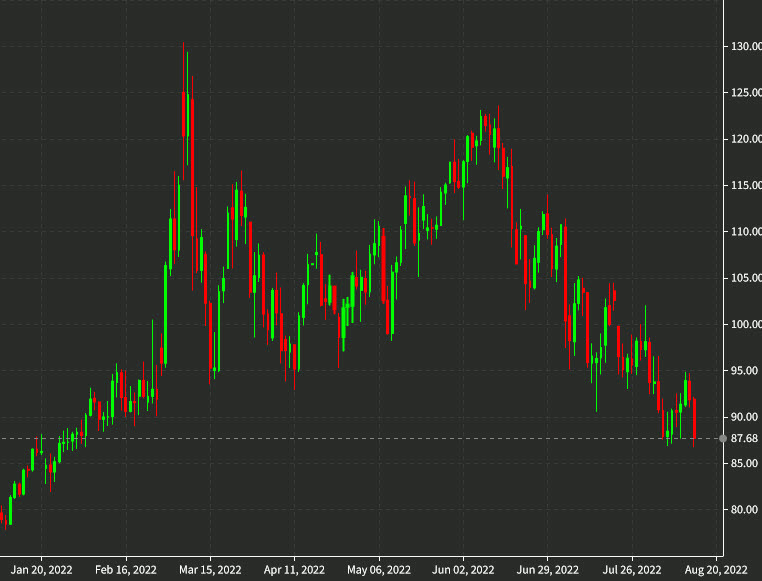Image resolution: width=762 pixels, height=581 pixels.
Task: Click the Feb 16, 2022 date label
Action: pos(126,570)
